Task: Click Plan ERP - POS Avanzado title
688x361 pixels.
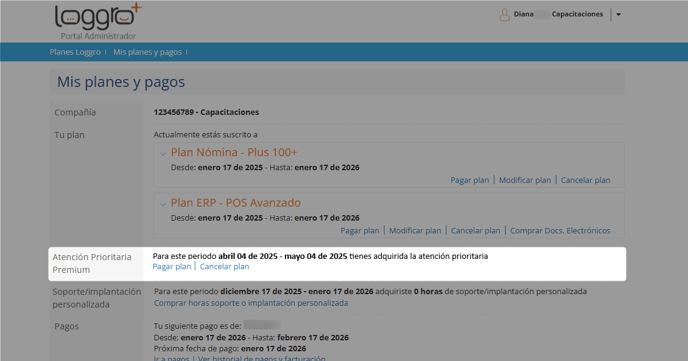Action: (x=236, y=203)
